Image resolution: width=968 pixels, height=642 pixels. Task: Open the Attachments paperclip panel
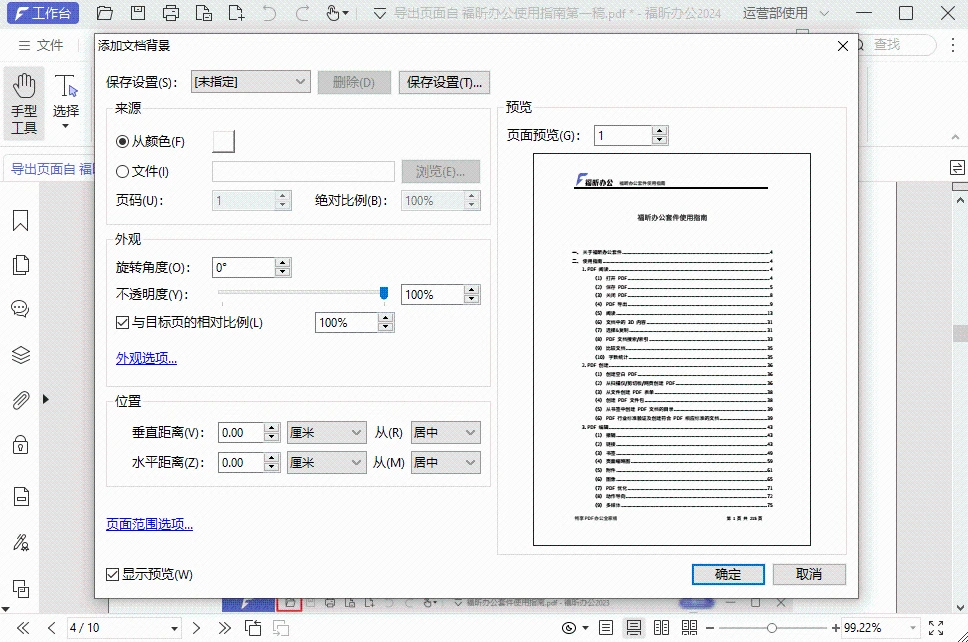(20, 400)
